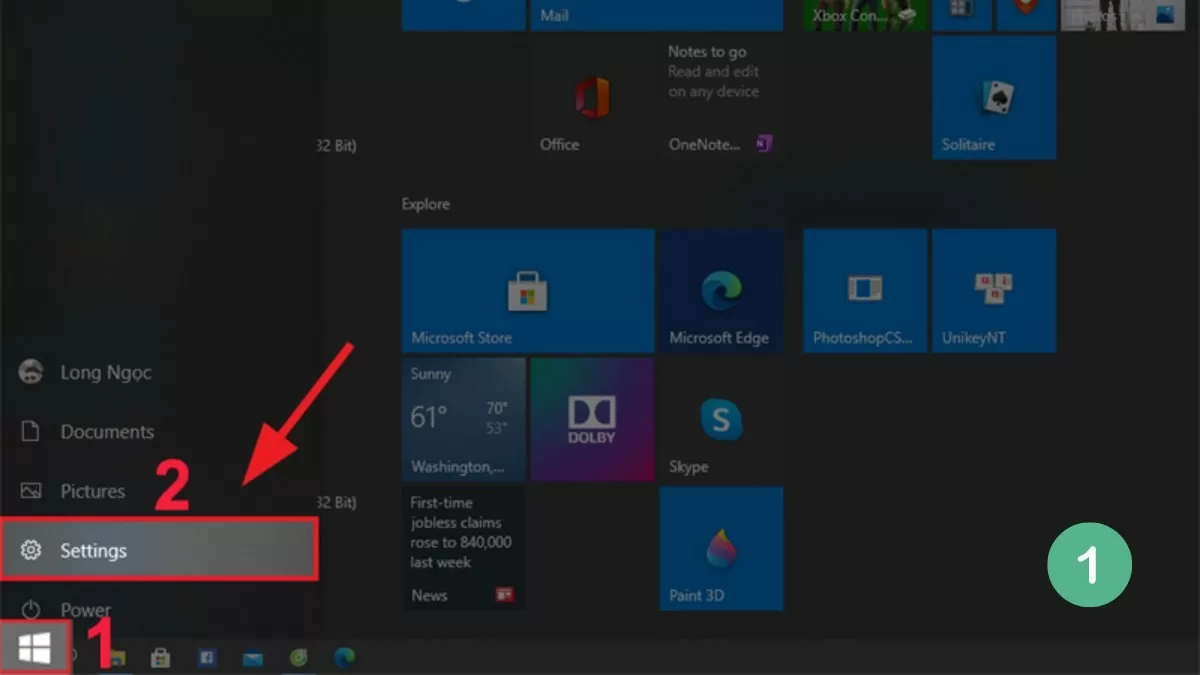Open the Dolby tile
This screenshot has height=675, width=1200.
(592, 420)
